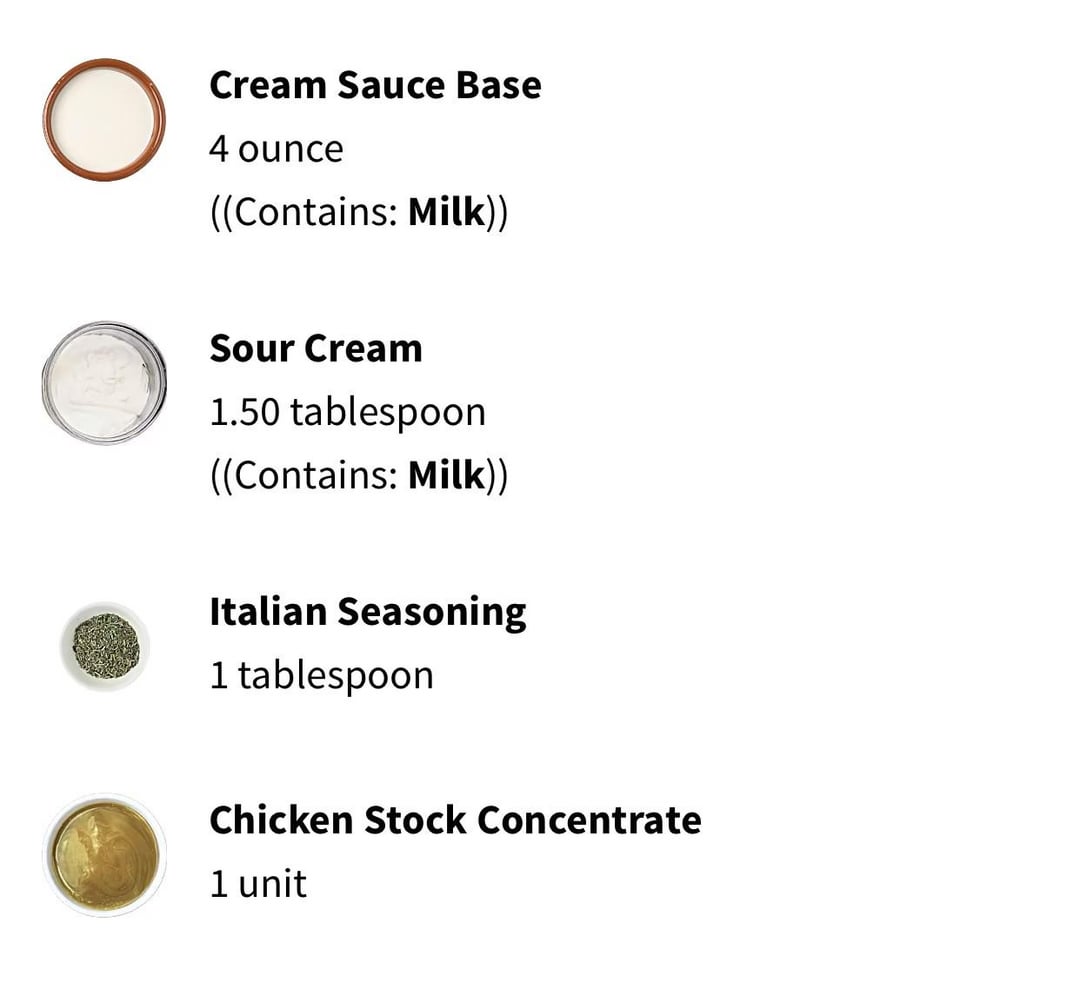Click the word "Concentrate" in the last title

(589, 820)
